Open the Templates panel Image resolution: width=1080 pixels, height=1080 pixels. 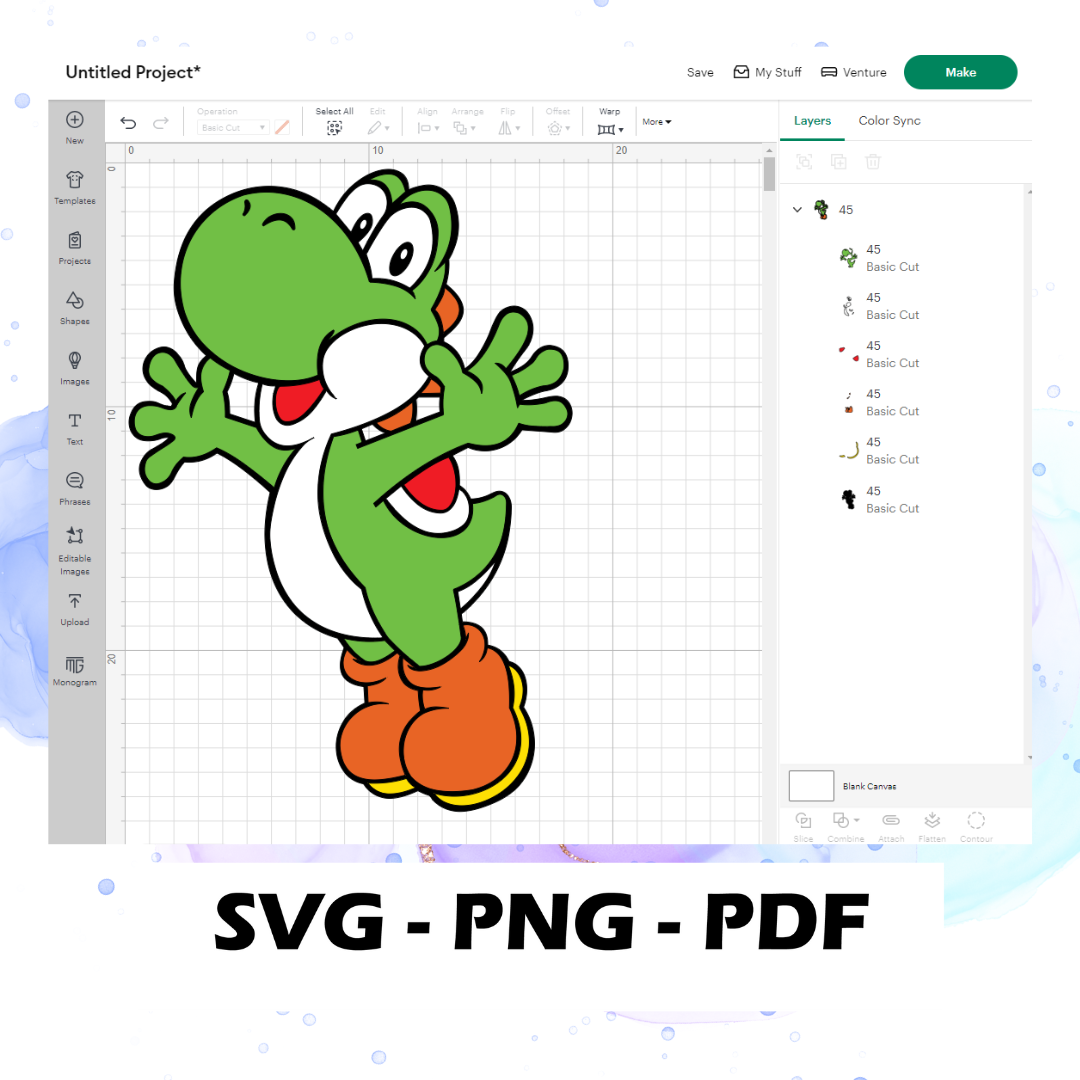74,187
